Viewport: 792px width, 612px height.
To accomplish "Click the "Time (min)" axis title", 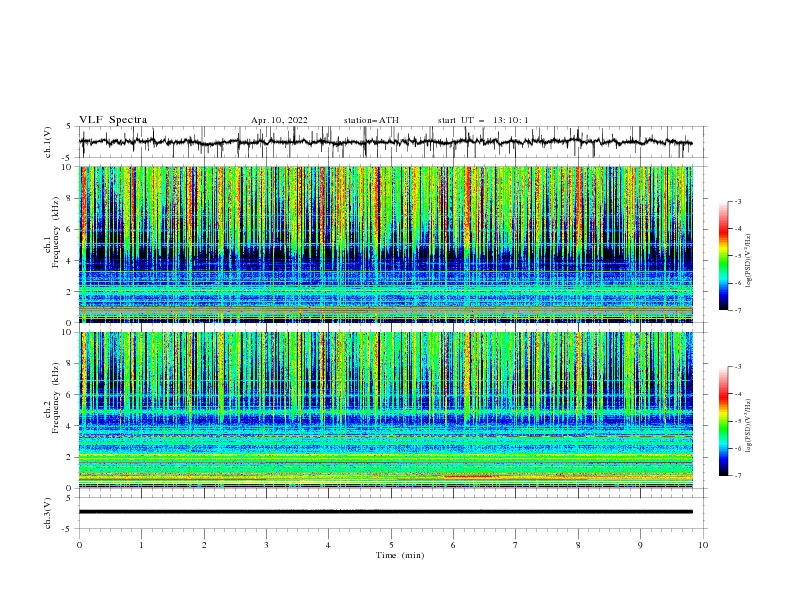I will pyautogui.click(x=400, y=555).
